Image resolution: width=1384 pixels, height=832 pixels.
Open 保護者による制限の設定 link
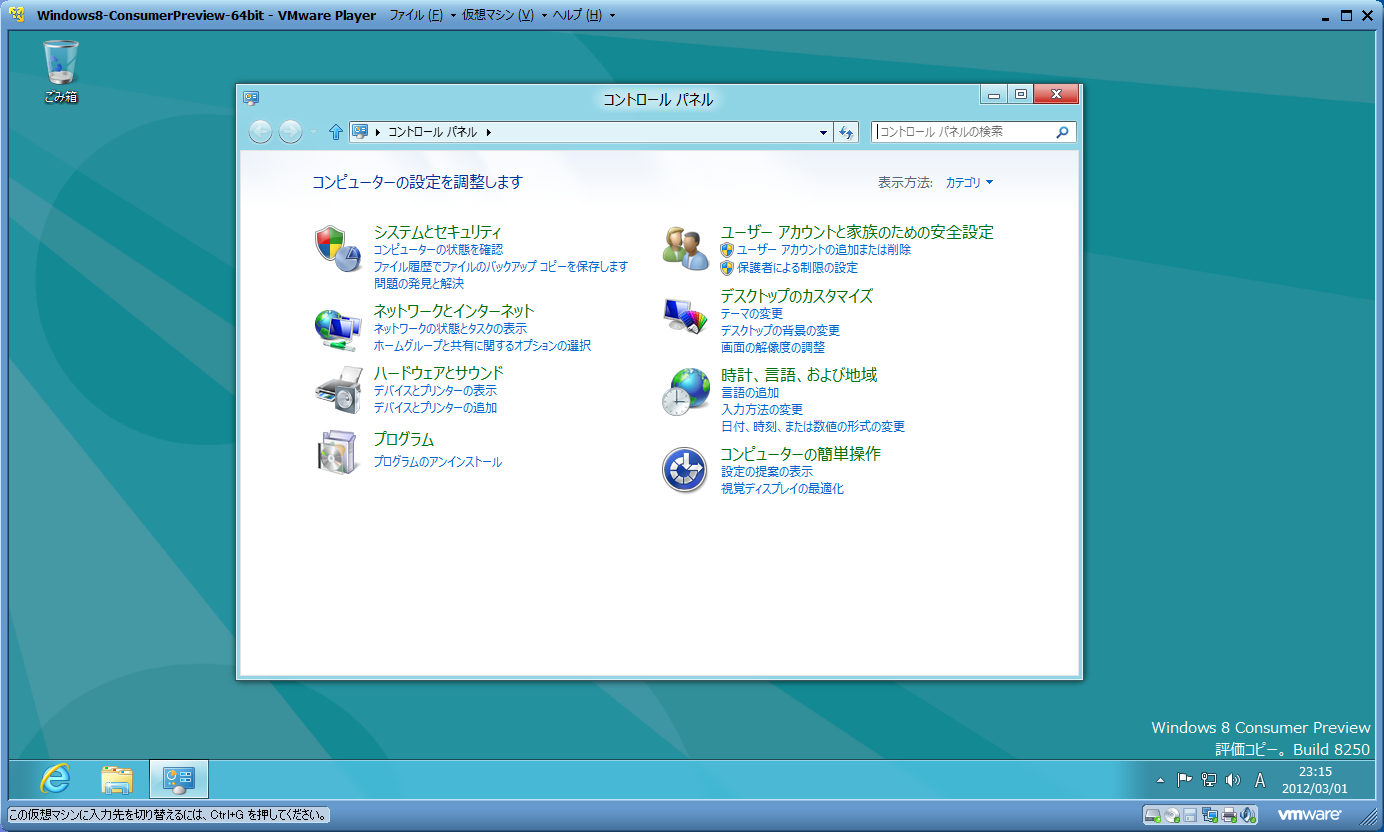[797, 268]
